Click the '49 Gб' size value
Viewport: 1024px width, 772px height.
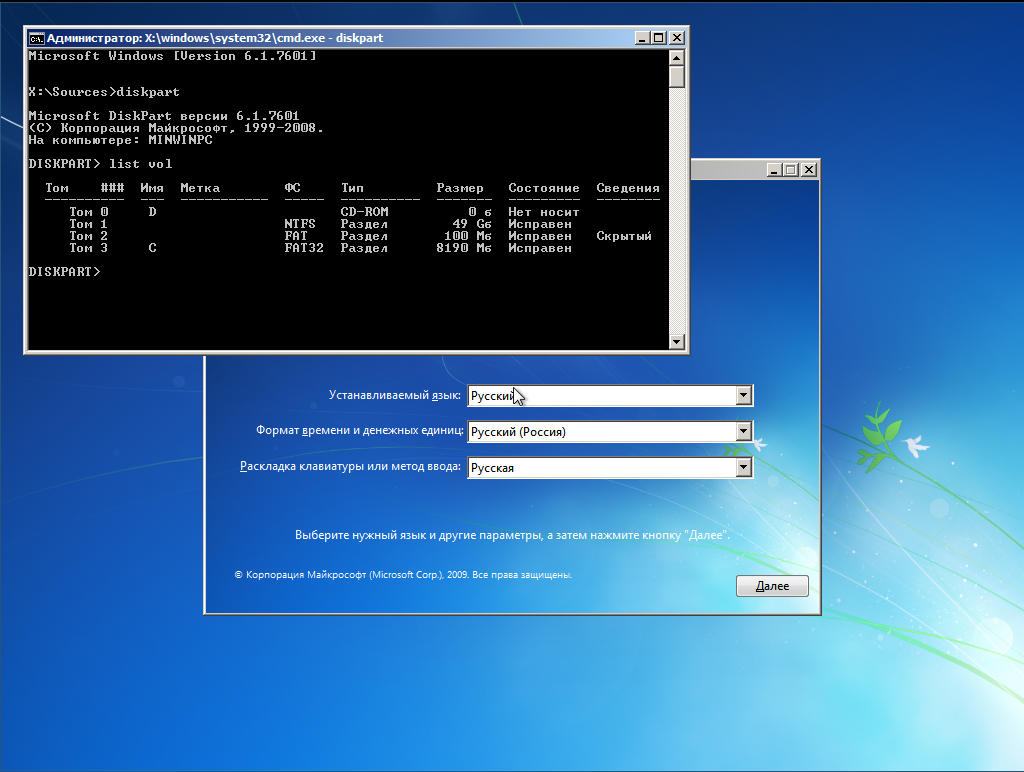(x=472, y=223)
